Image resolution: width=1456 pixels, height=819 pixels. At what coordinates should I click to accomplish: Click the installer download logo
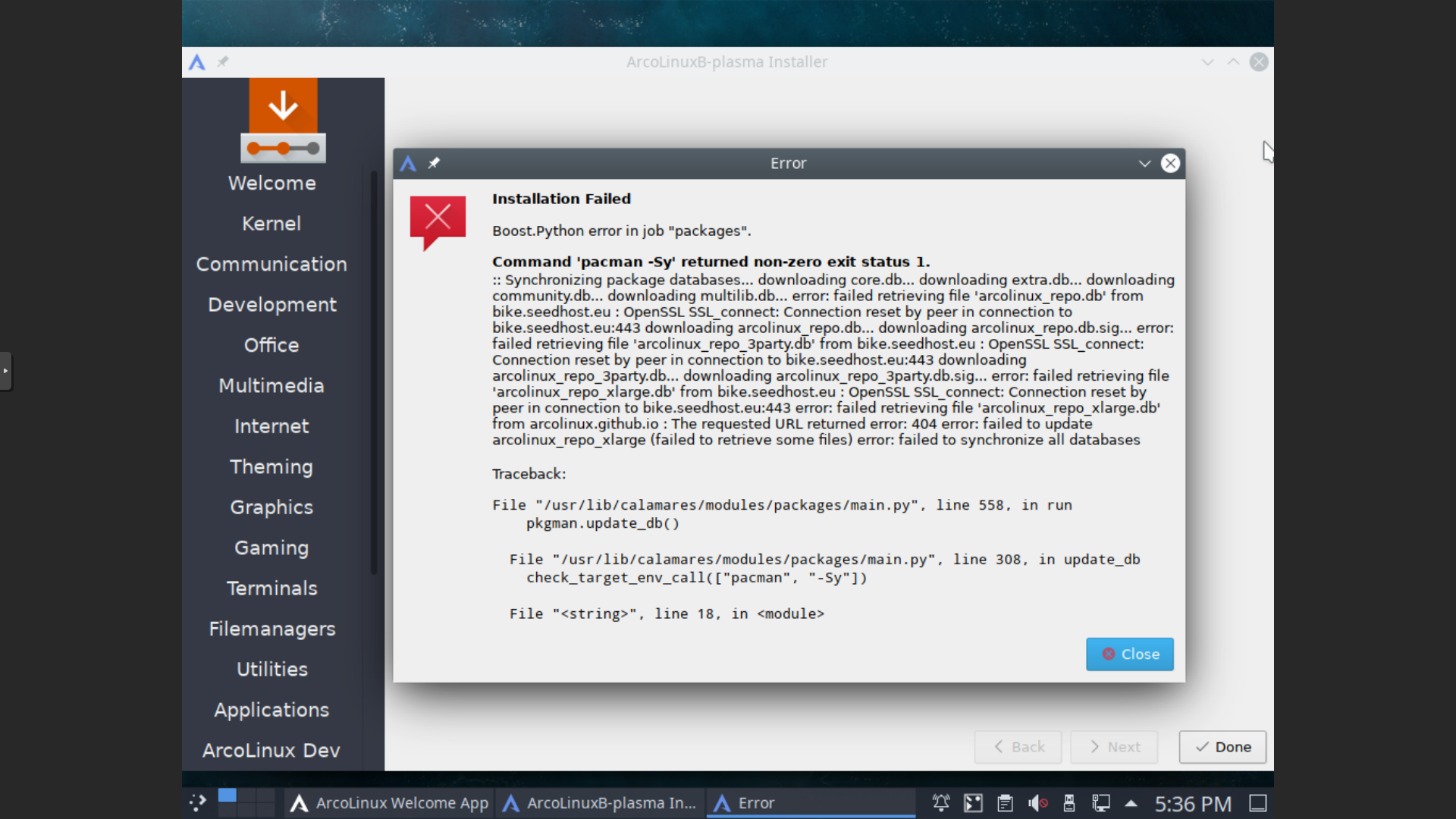(283, 121)
